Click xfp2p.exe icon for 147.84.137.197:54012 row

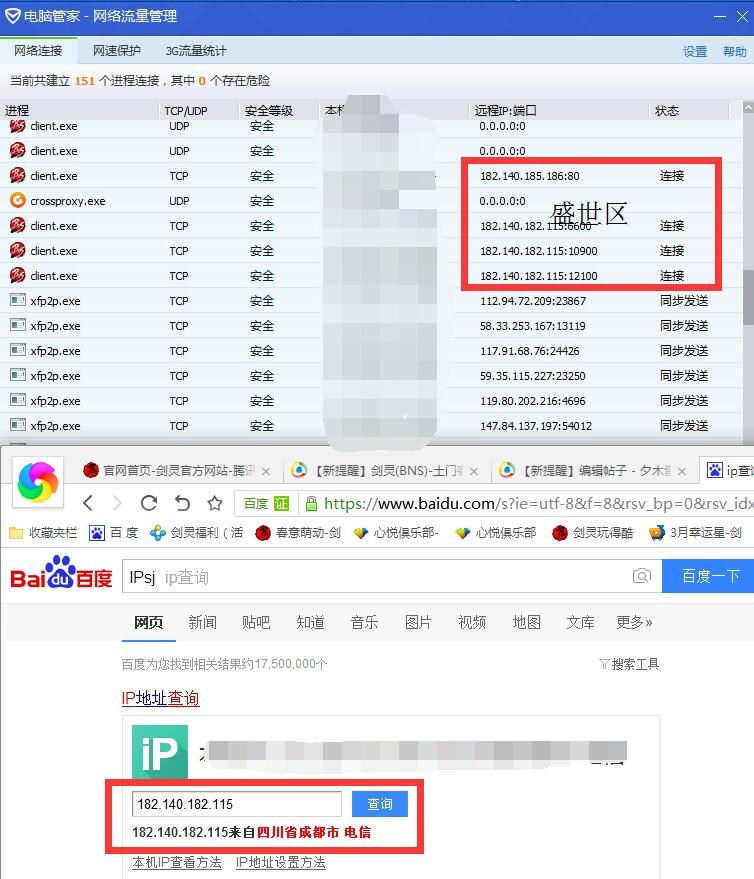[x=18, y=425]
